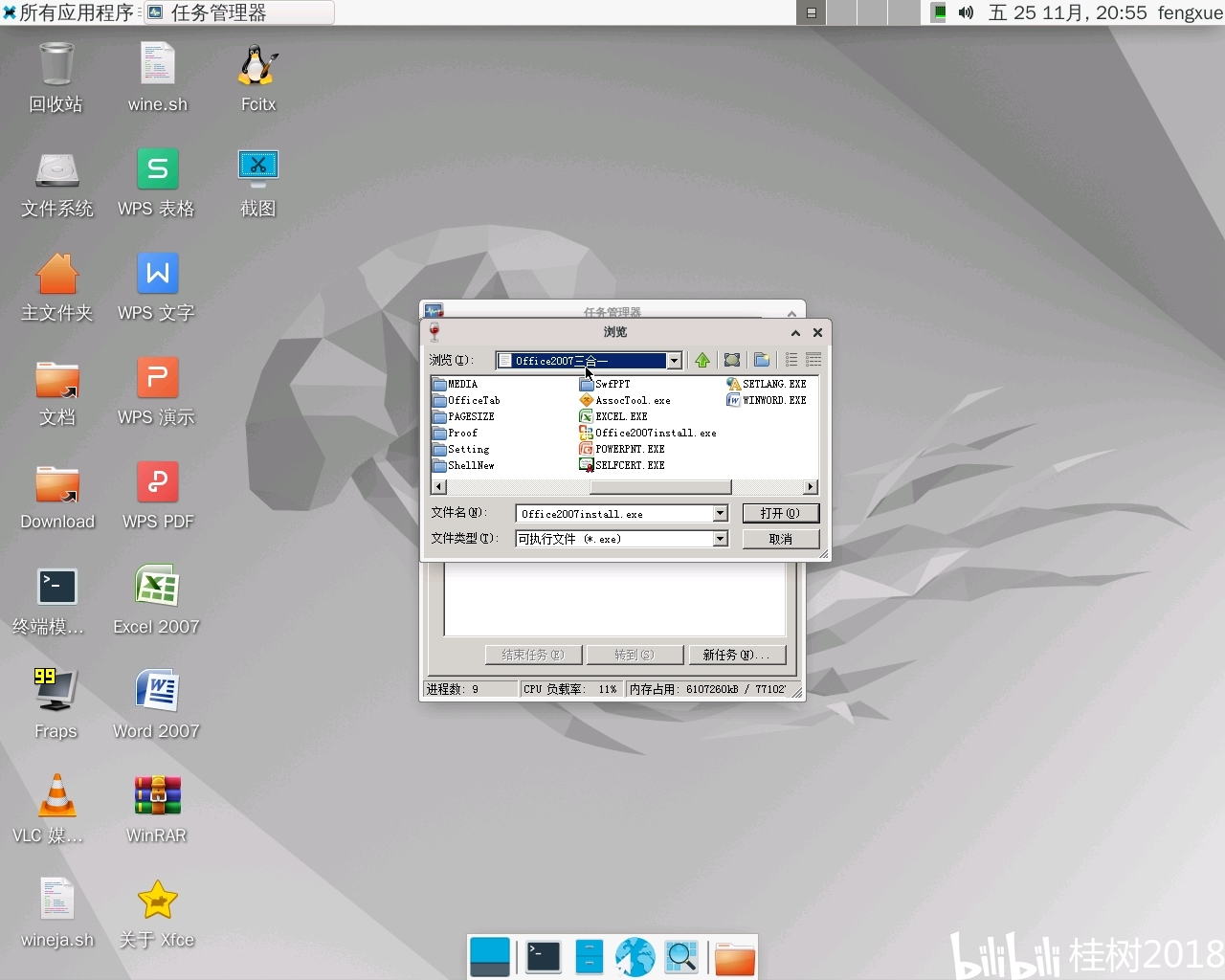Launch Fraps from the desktop
This screenshot has width=1225, height=980.
pos(56,705)
